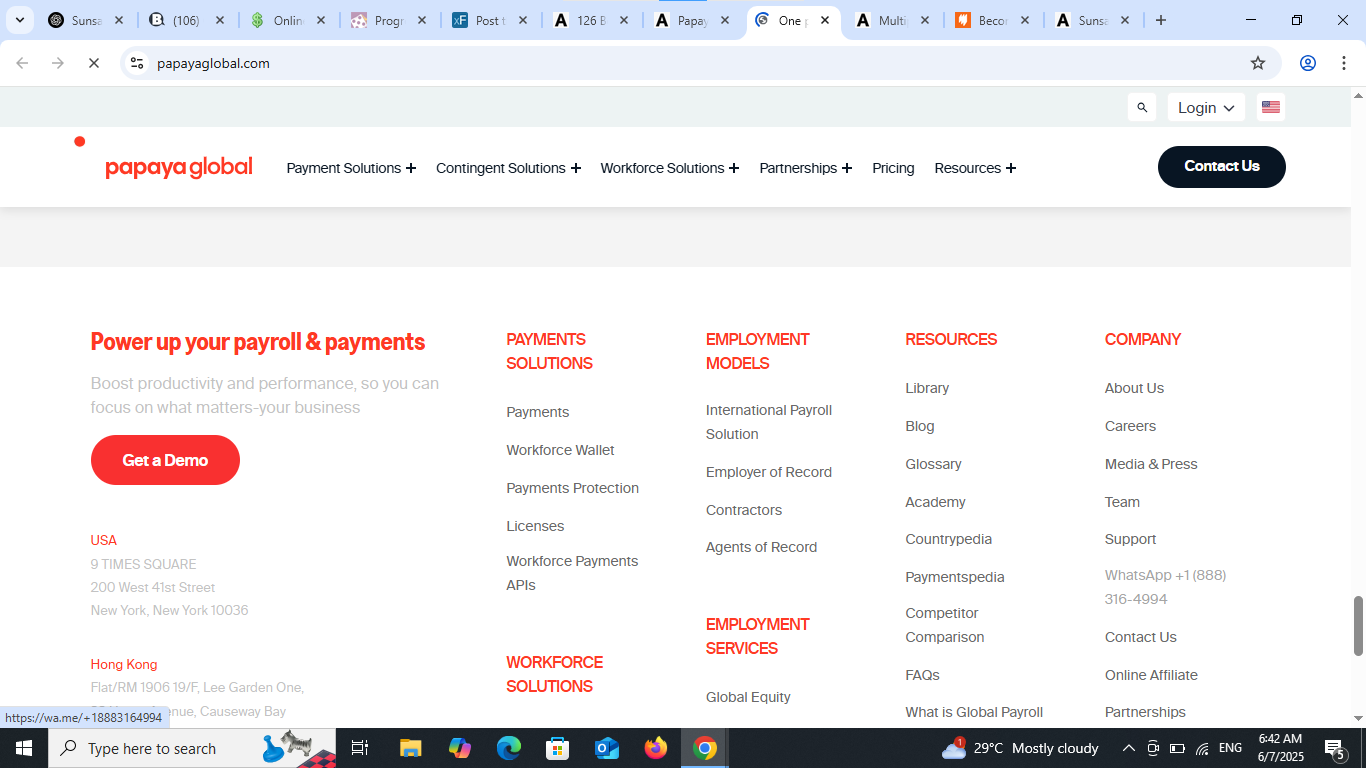
Task: Open the clock and date flyout
Action: pos(1280,748)
